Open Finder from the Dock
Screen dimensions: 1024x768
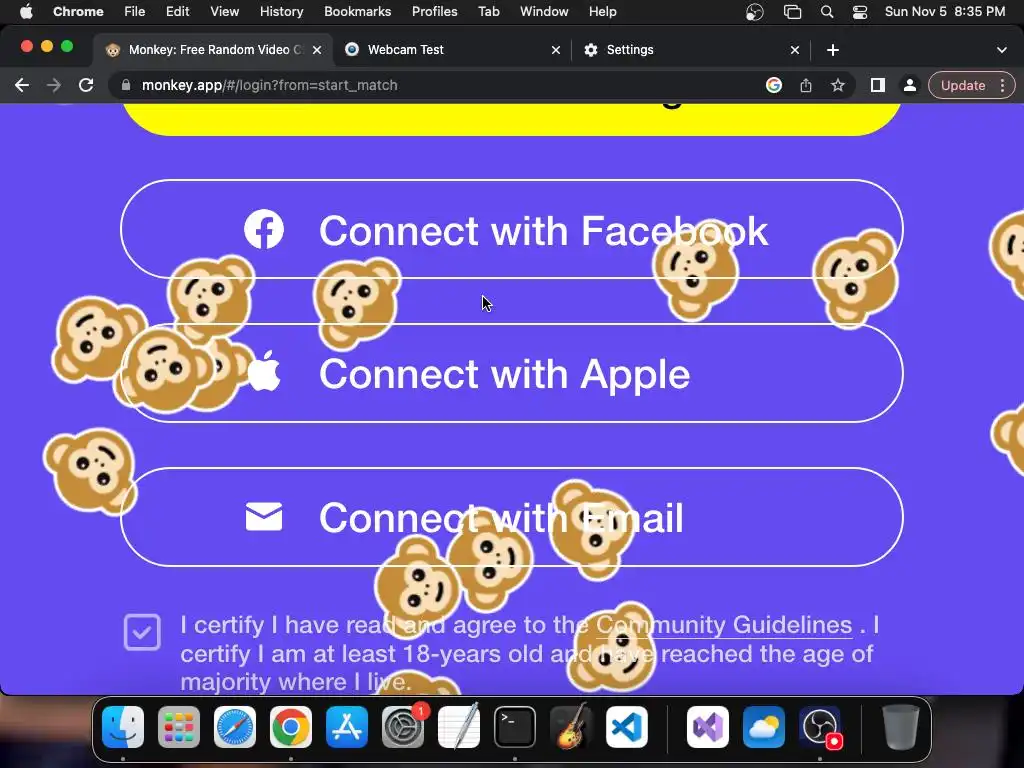click(x=123, y=727)
